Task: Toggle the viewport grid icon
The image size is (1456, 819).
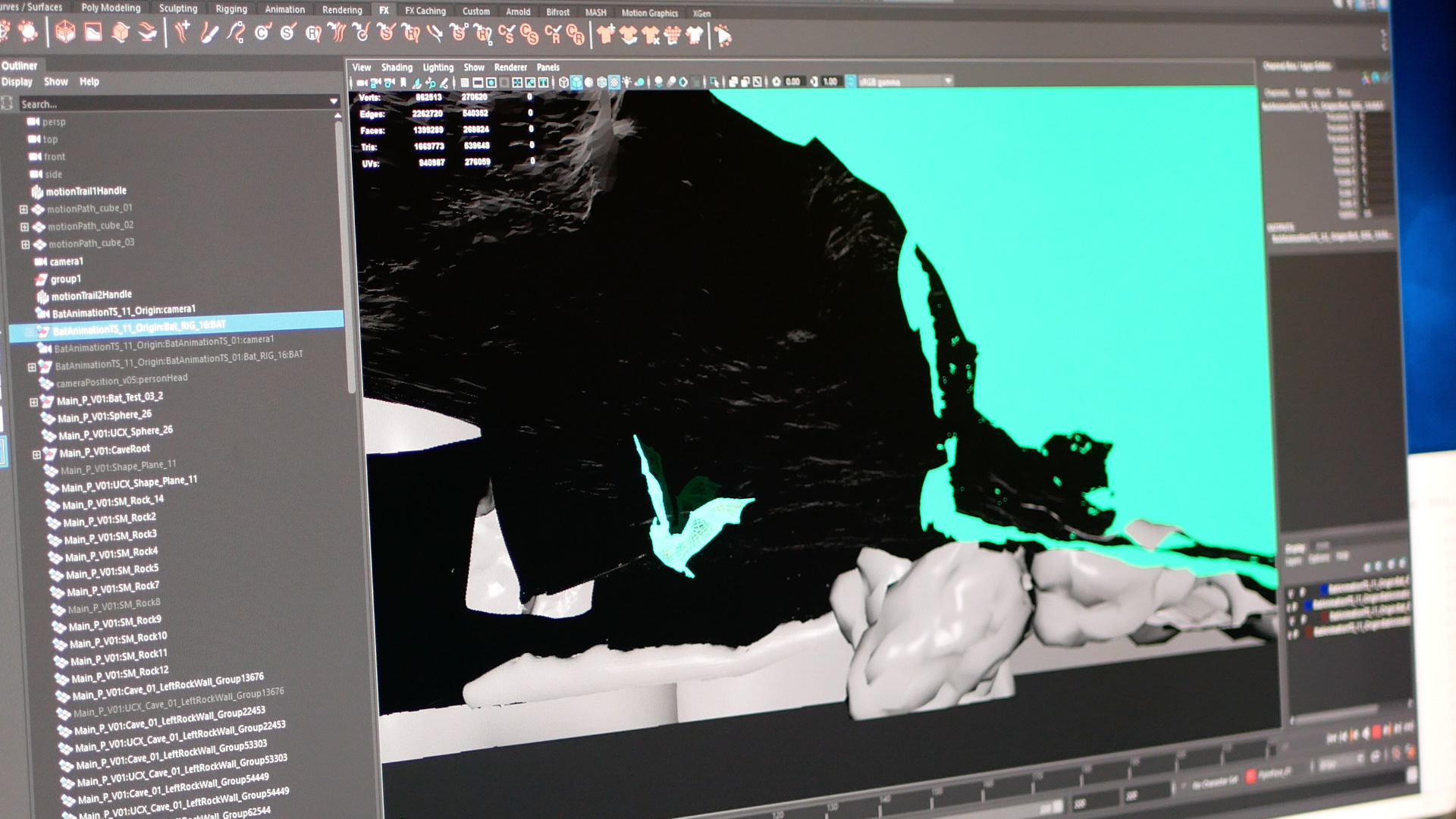Action: coord(464,82)
